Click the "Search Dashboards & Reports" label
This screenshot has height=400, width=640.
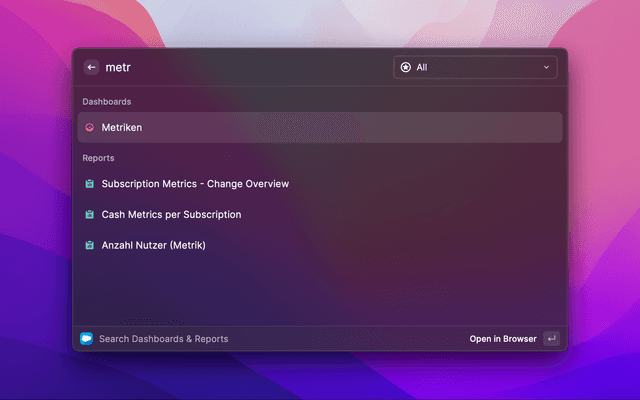[163, 339]
